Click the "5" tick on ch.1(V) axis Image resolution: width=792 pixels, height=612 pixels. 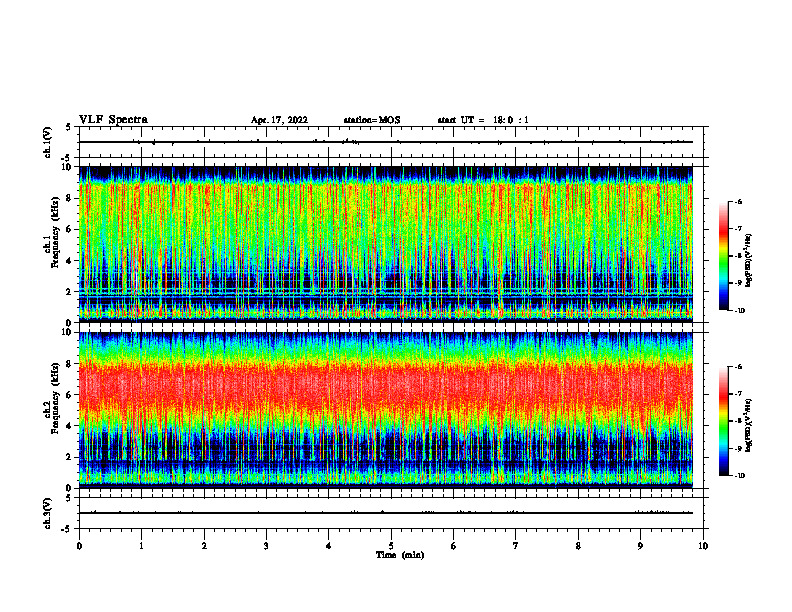coord(70,128)
